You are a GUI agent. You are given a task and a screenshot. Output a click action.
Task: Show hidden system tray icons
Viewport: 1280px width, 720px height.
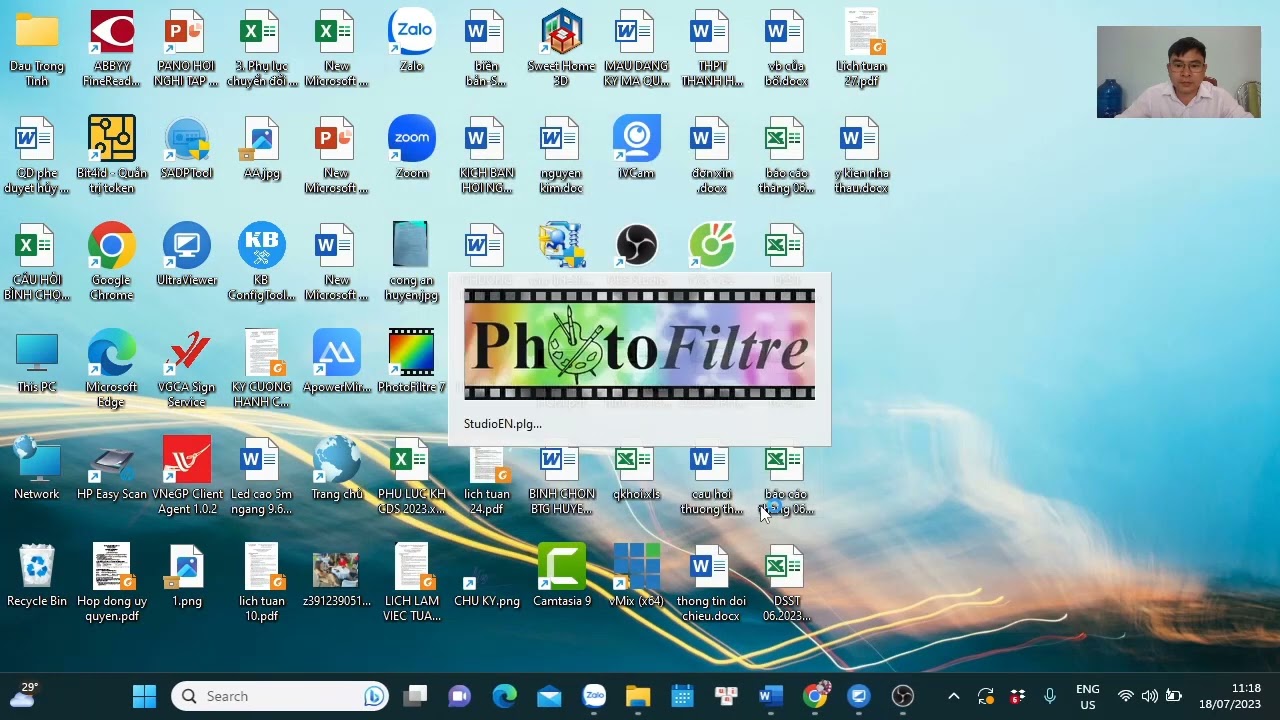953,696
